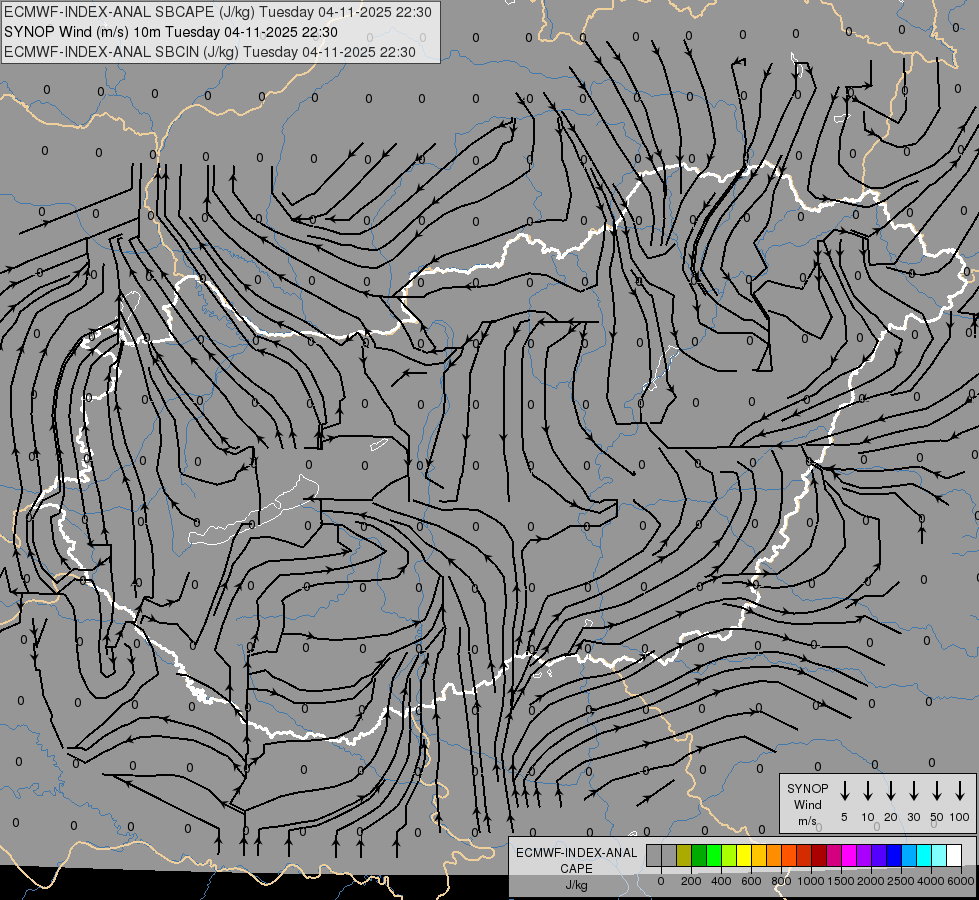Pick the white CAPE swatch before 6000
The height and width of the screenshot is (900, 979).
[953, 856]
